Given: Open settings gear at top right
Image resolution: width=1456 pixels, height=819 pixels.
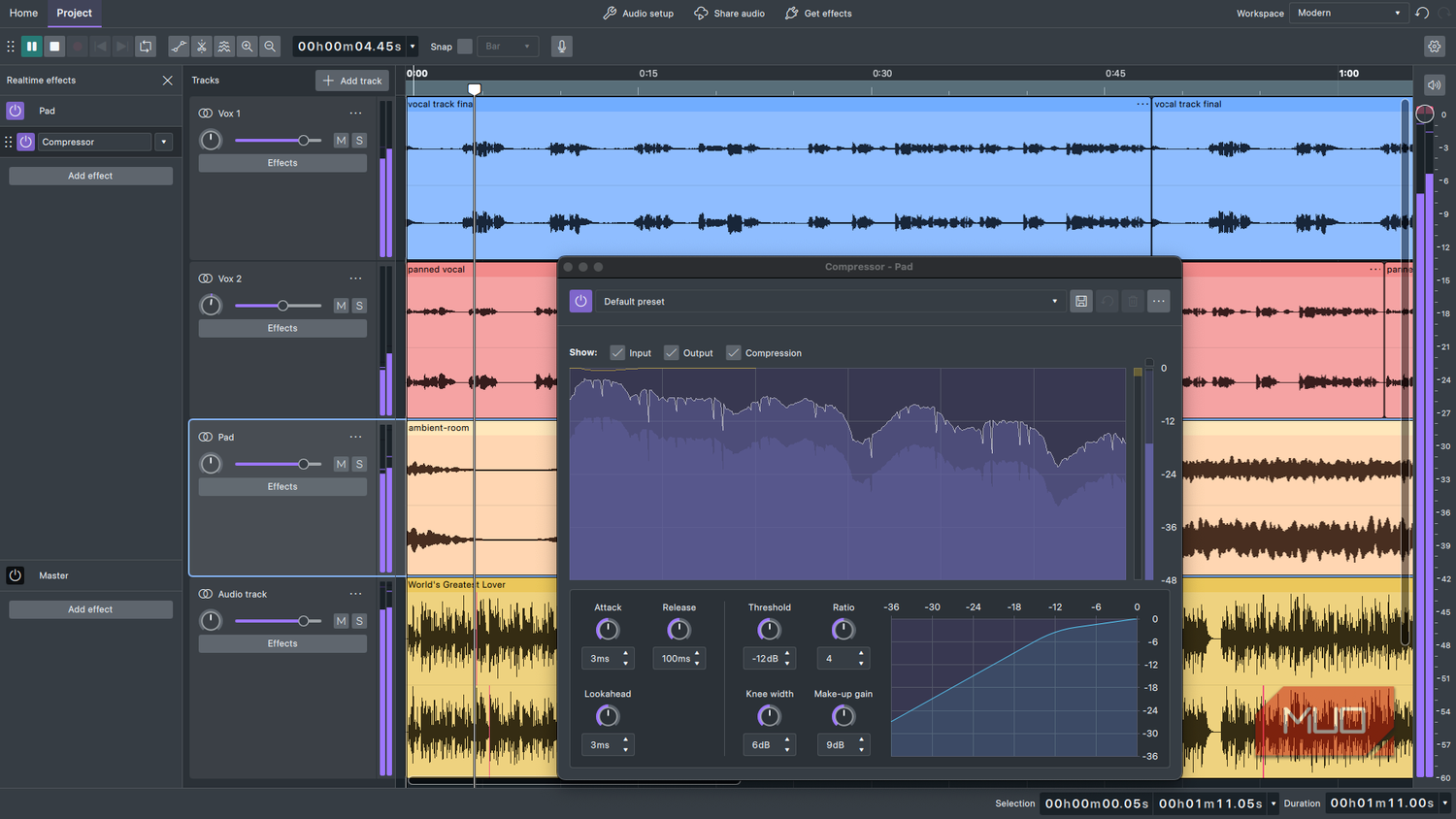Looking at the screenshot, I should click(1435, 46).
